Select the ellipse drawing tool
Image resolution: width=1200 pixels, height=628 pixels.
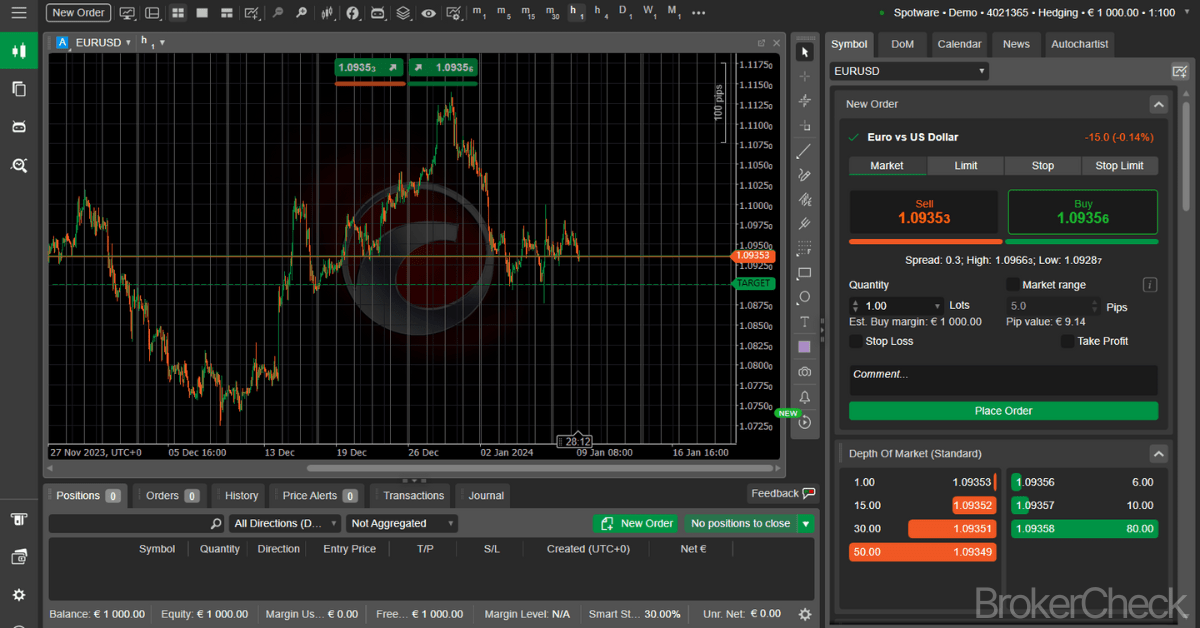click(804, 297)
